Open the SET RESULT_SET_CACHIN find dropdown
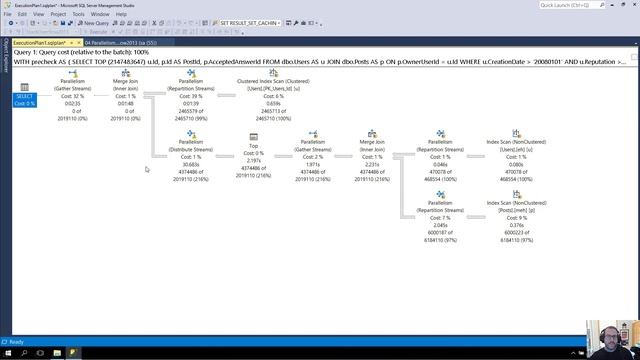Viewport: 640px width, 360px height. pyautogui.click(x=279, y=23)
